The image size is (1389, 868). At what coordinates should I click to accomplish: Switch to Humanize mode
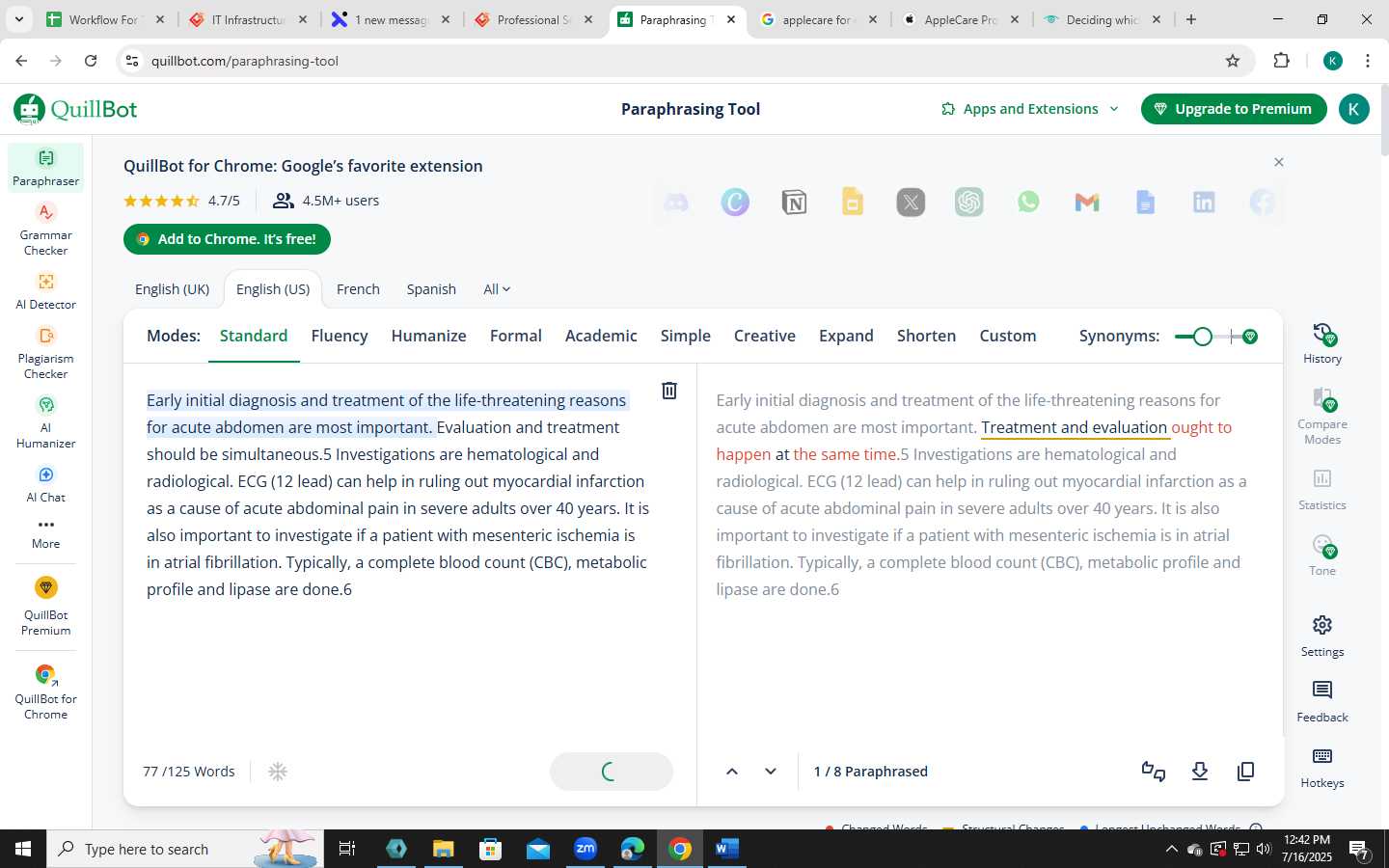click(x=428, y=336)
